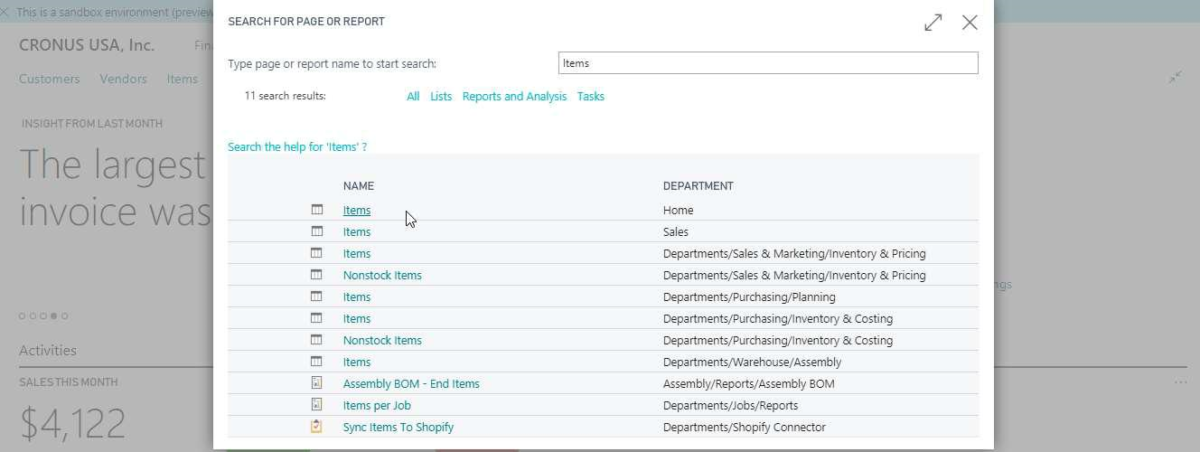The width and height of the screenshot is (1200, 452).
Task: Click the first carousel dot under the headline
Action: (x=23, y=316)
